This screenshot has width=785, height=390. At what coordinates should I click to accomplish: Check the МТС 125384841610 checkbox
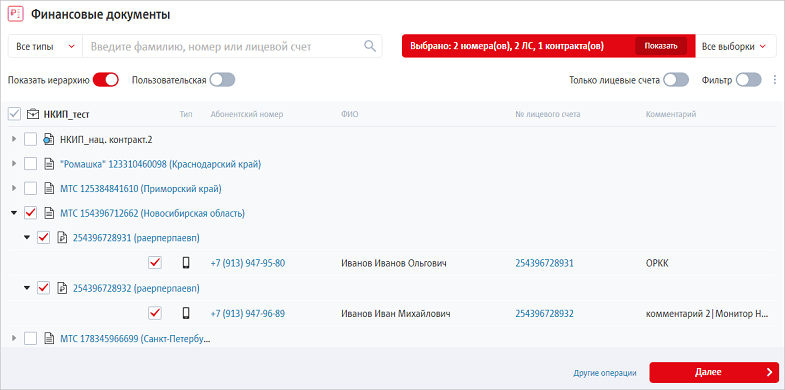tap(31, 189)
